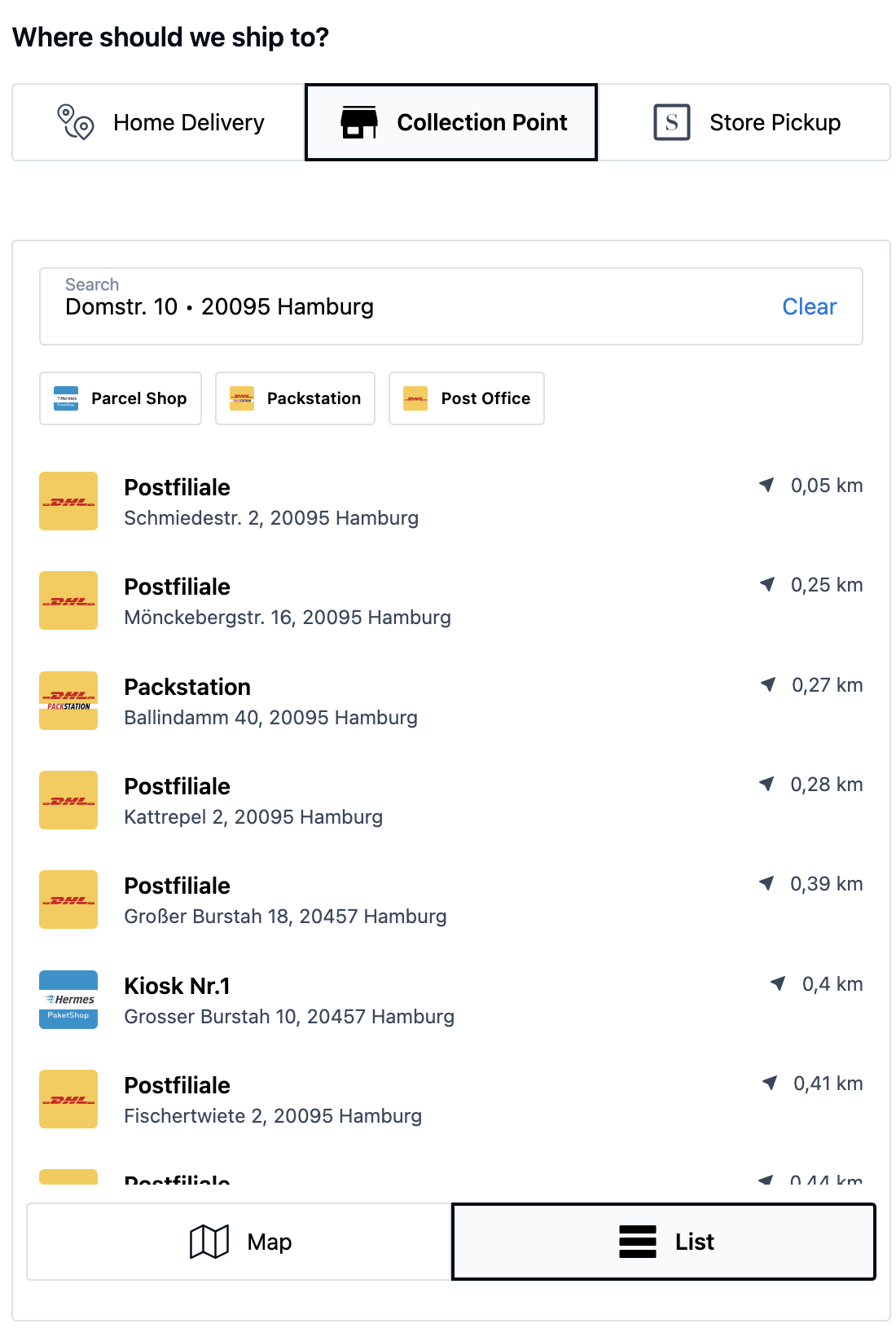Choose Postfiliale at Großer Burstah 18
Image resolution: width=896 pixels, height=1328 pixels.
click(285, 900)
